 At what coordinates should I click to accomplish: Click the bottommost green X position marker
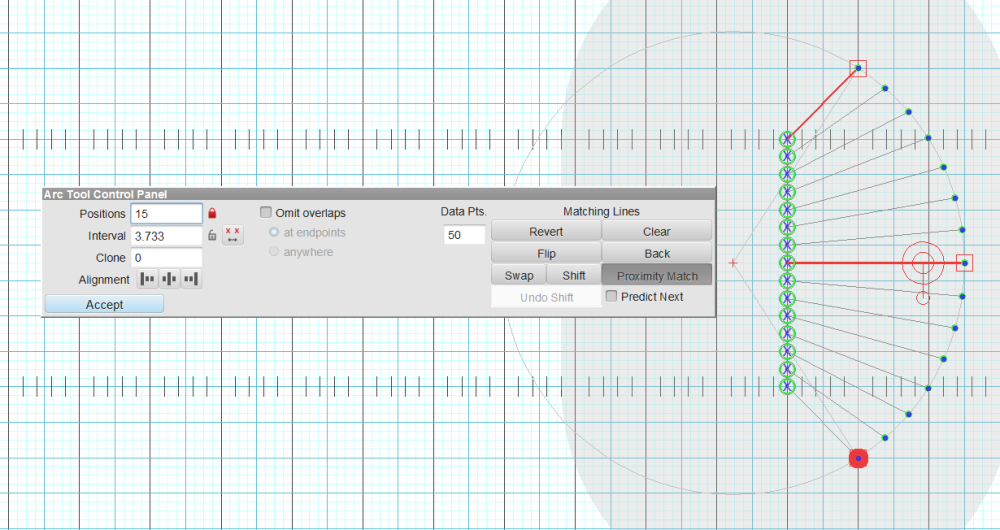[788, 386]
